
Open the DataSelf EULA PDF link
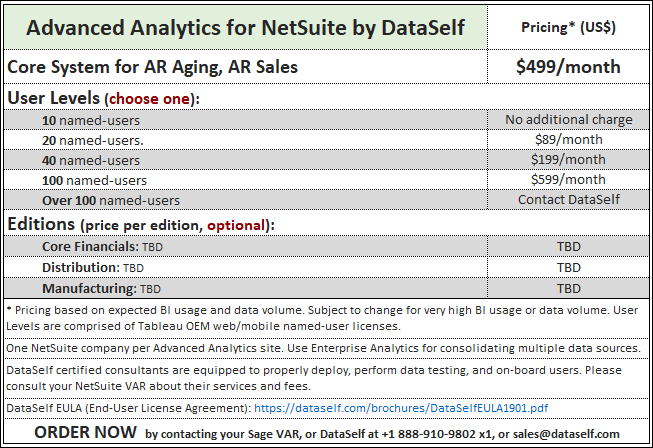coord(401,408)
